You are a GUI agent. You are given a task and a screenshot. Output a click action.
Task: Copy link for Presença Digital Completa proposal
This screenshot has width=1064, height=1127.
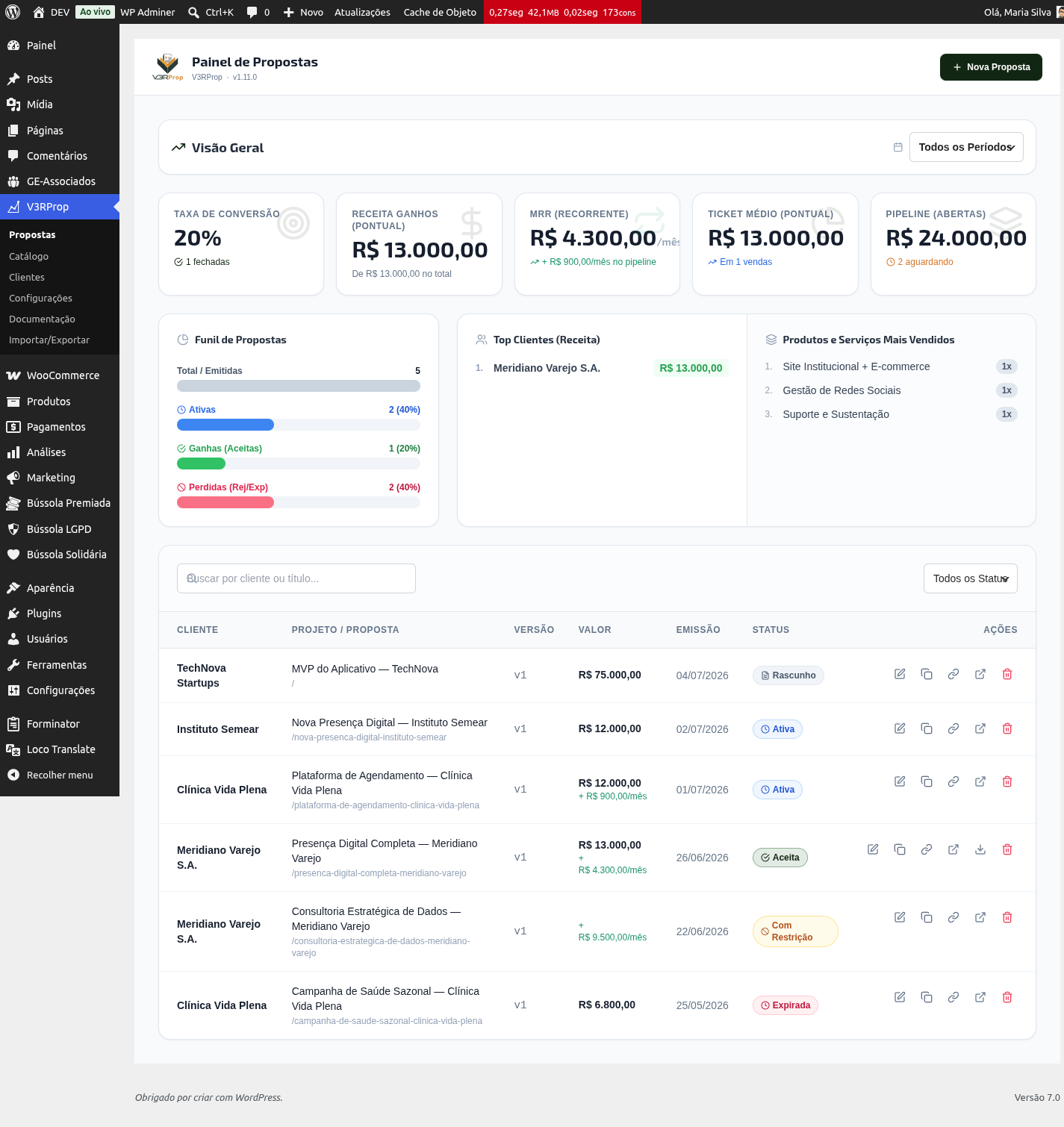927,849
